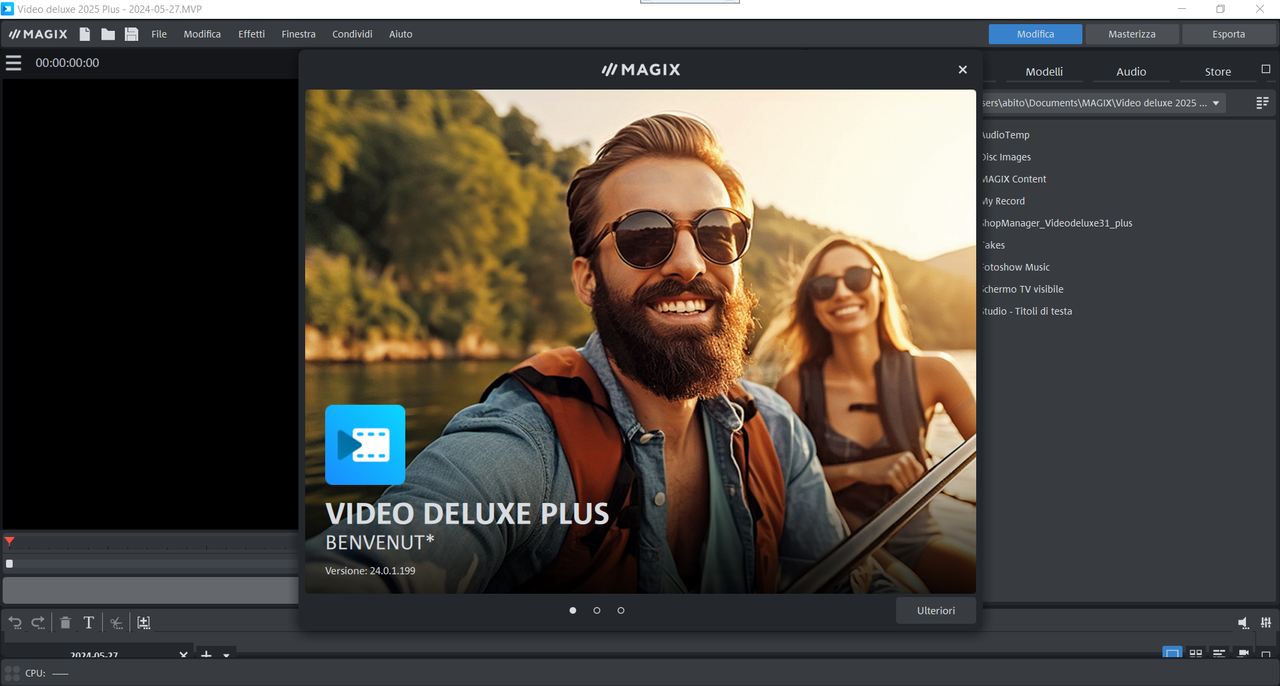Click the red playhead marker
This screenshot has width=1280, height=686.
[9, 541]
